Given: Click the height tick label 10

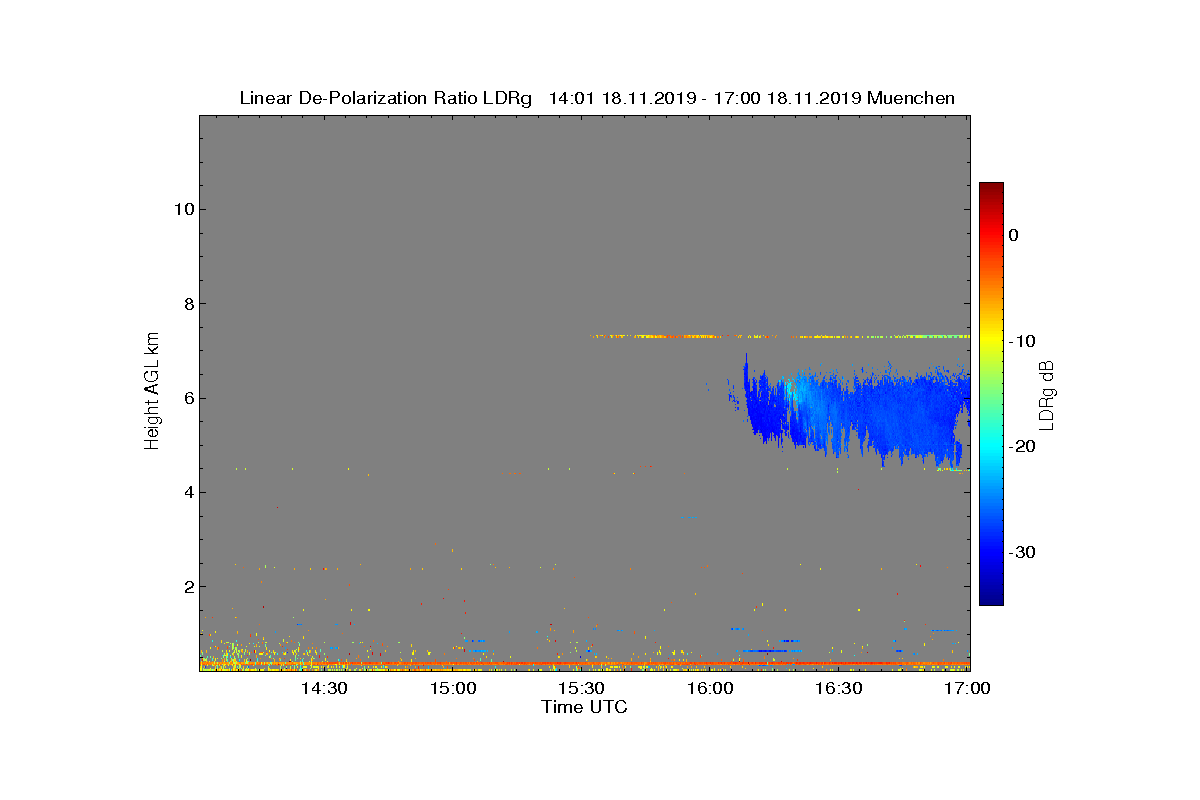Looking at the screenshot, I should pos(182,209).
